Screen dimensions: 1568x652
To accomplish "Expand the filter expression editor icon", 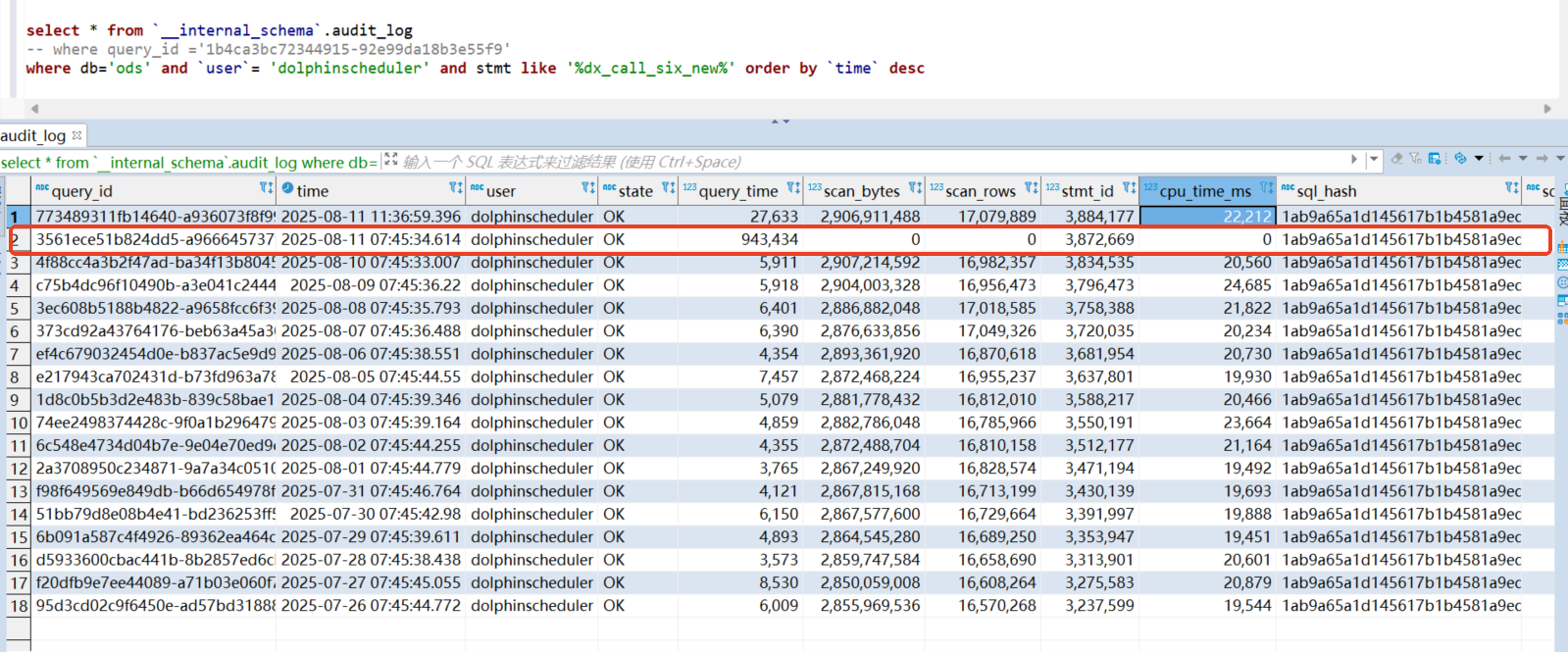I will click(x=390, y=159).
